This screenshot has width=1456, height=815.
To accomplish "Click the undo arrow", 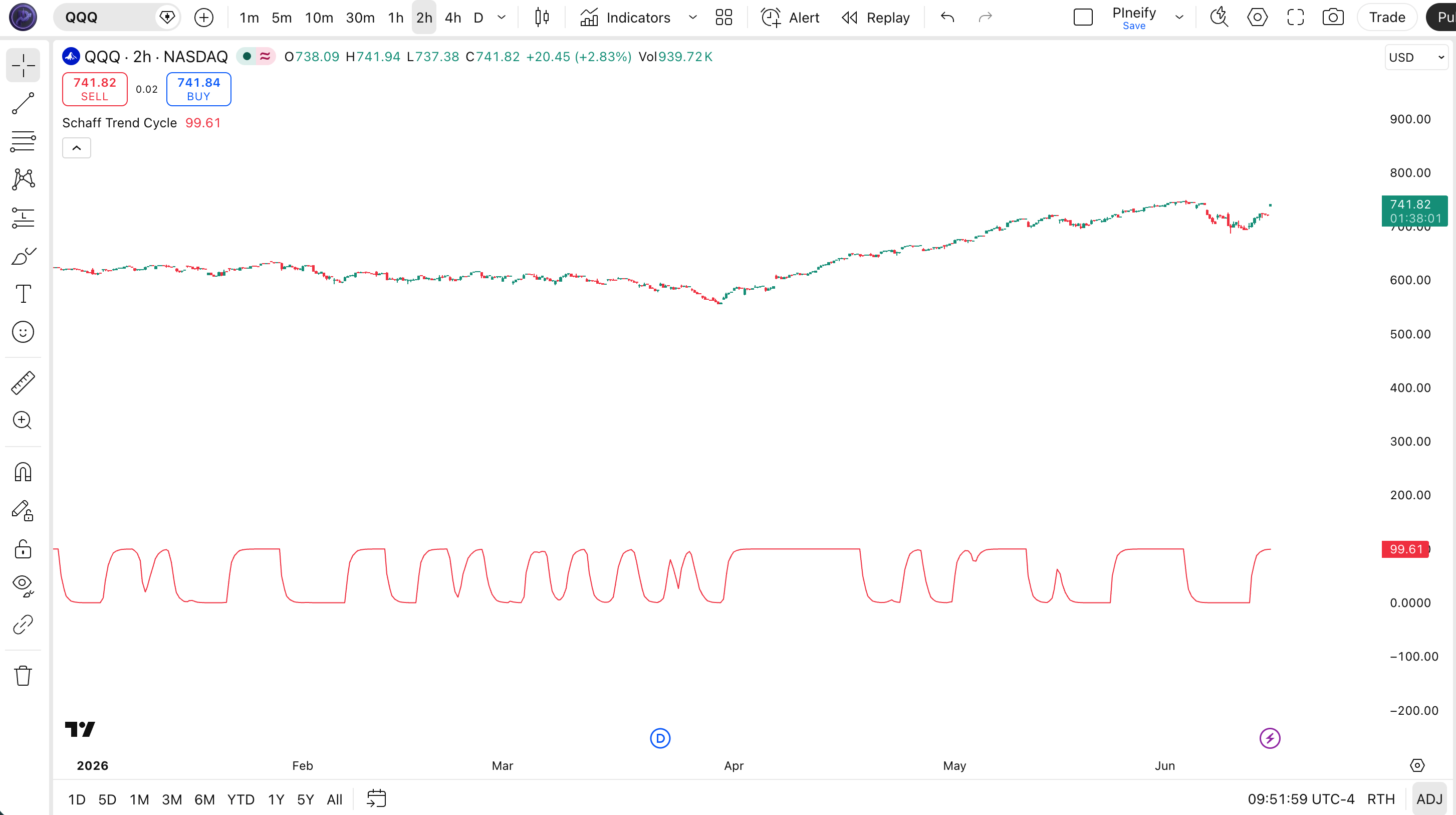I will (x=948, y=18).
